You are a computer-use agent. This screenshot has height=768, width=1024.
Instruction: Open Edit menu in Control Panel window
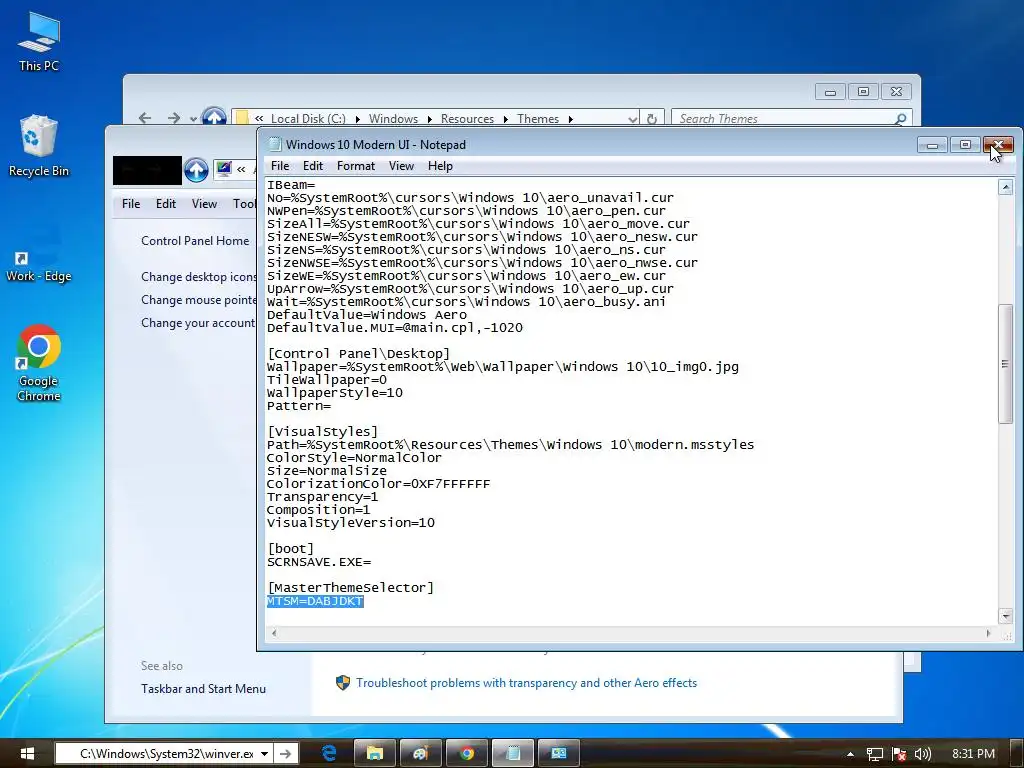pyautogui.click(x=165, y=204)
